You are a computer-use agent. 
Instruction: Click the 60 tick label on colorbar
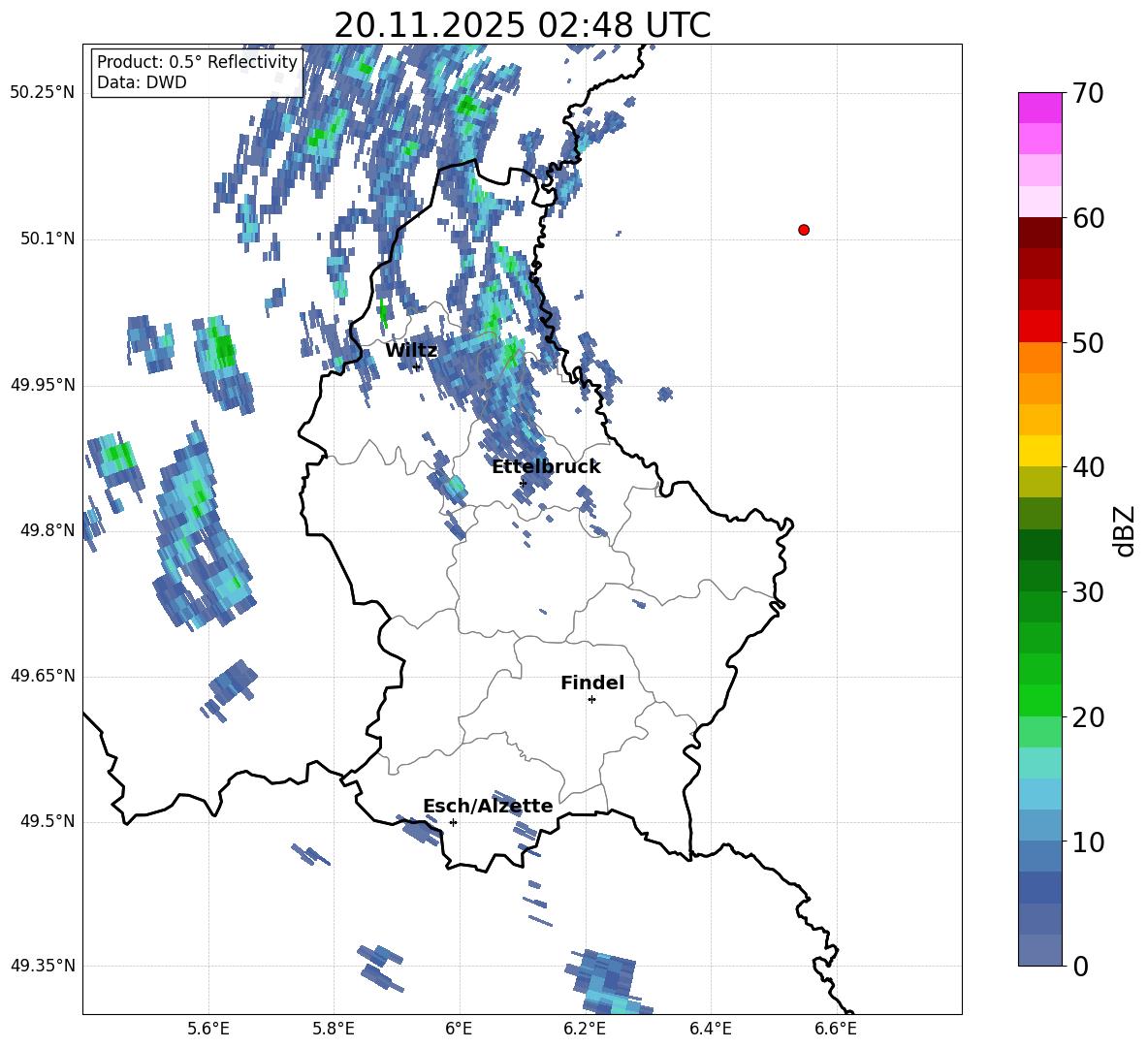tap(1088, 218)
